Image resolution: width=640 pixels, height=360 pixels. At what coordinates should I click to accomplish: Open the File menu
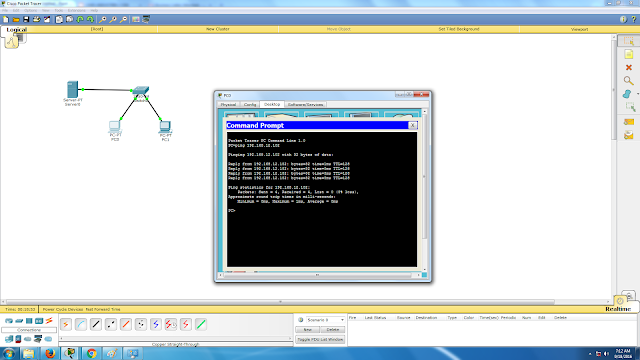(x=5, y=10)
